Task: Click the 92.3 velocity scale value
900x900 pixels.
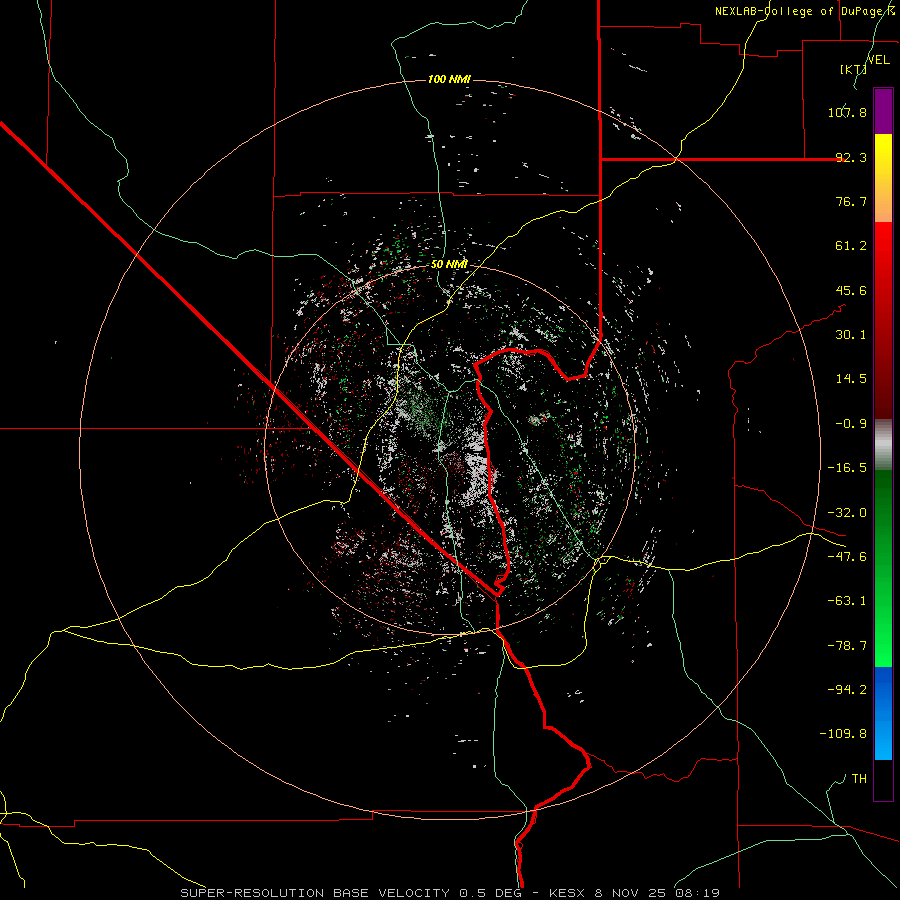Action: [851, 157]
